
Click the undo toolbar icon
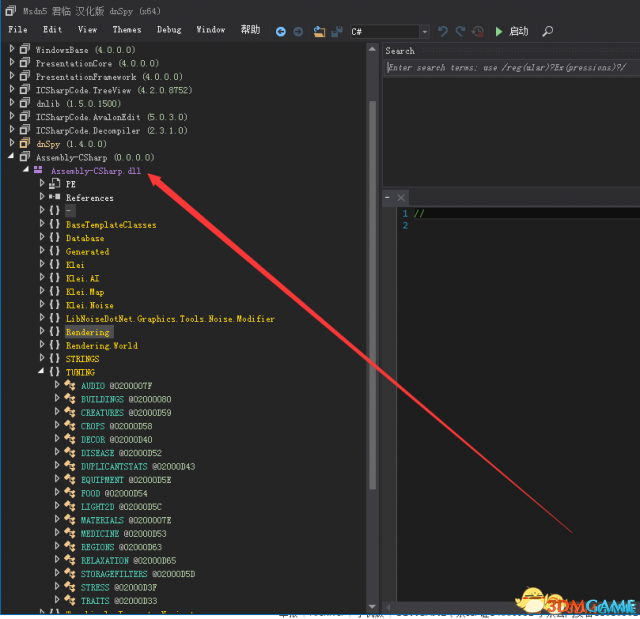pyautogui.click(x=443, y=31)
